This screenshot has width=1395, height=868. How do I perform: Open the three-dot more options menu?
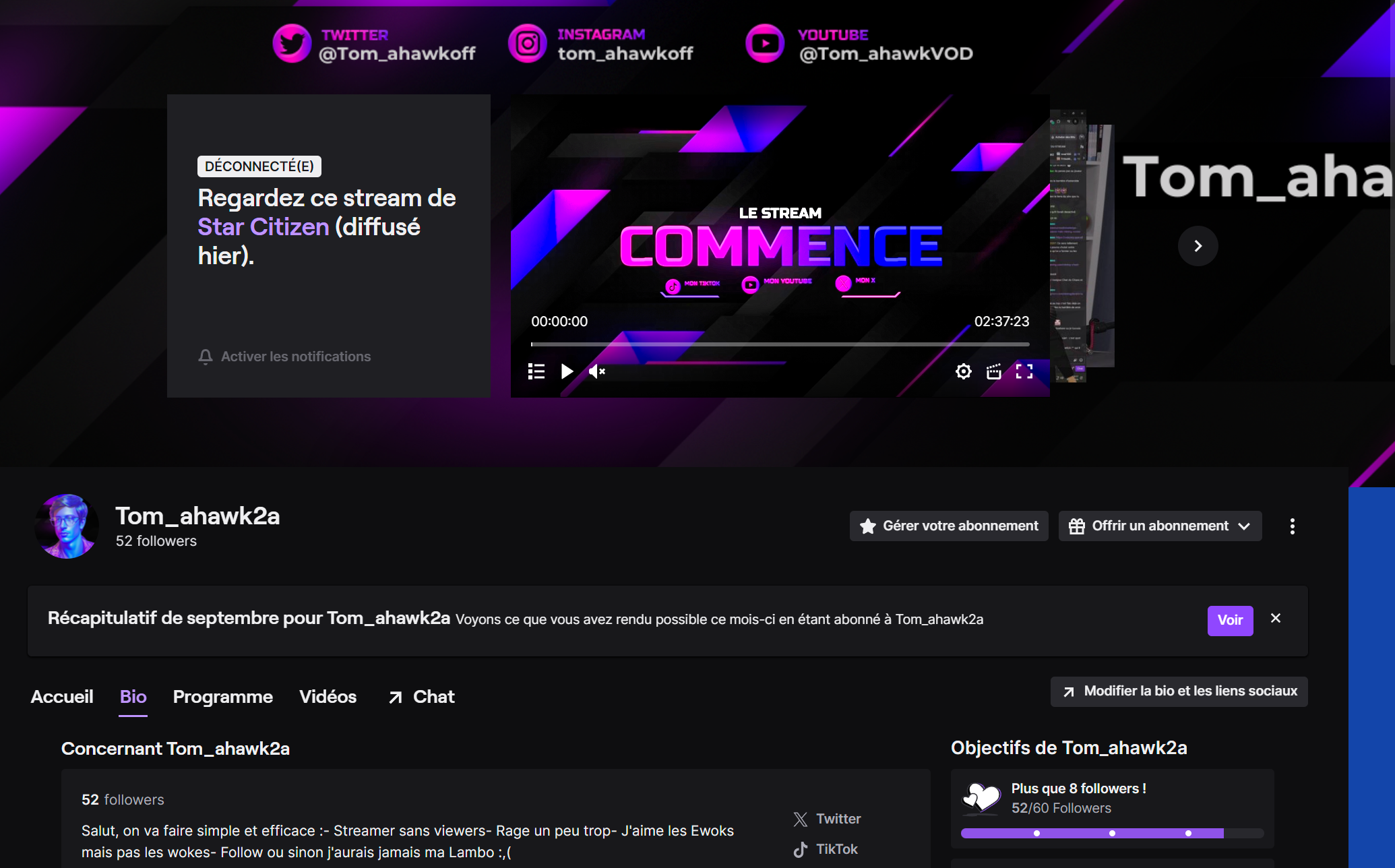click(1292, 526)
